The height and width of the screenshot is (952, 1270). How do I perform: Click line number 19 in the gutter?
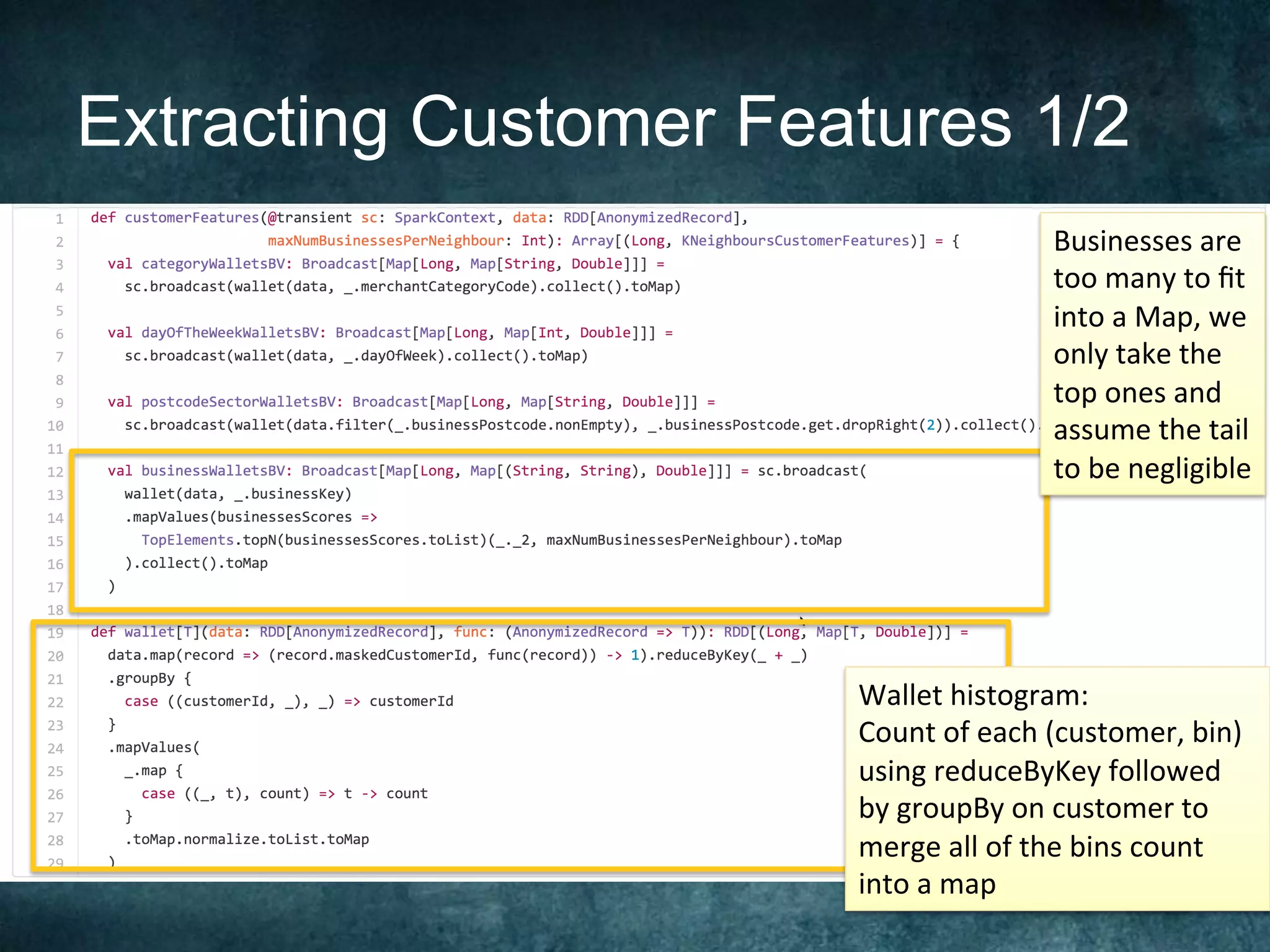tap(56, 633)
